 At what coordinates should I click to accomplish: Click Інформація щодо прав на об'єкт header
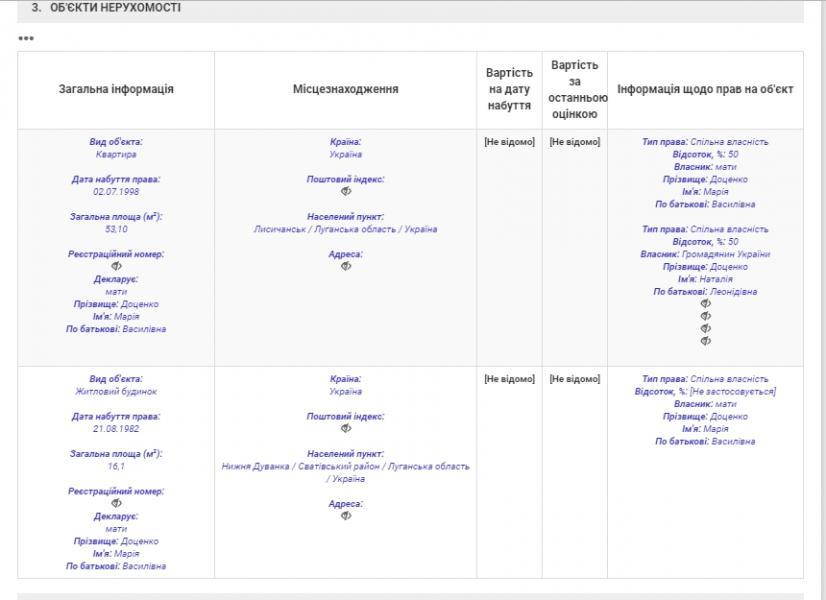point(705,89)
